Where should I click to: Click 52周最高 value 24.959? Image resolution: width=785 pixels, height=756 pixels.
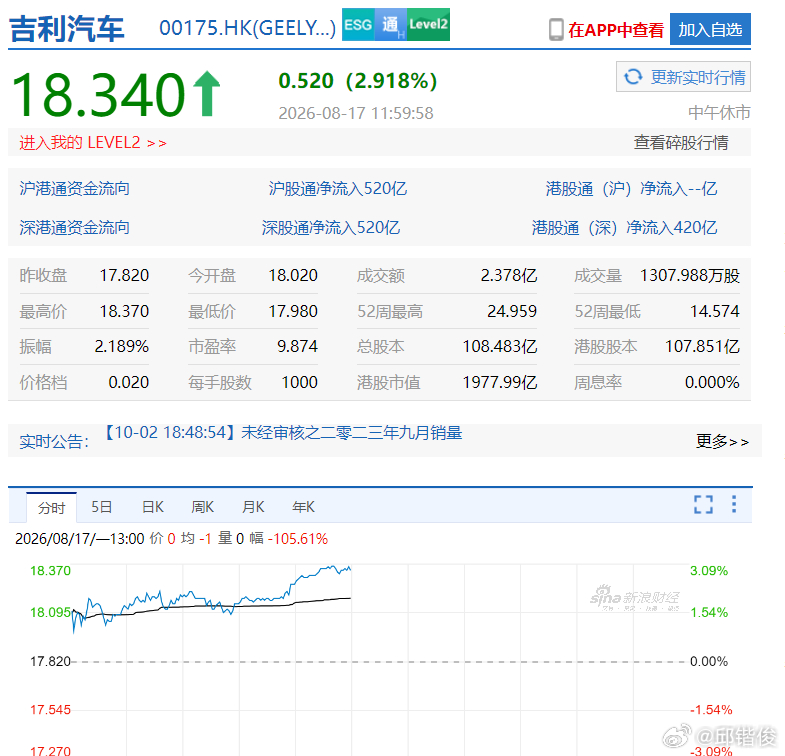click(x=512, y=311)
